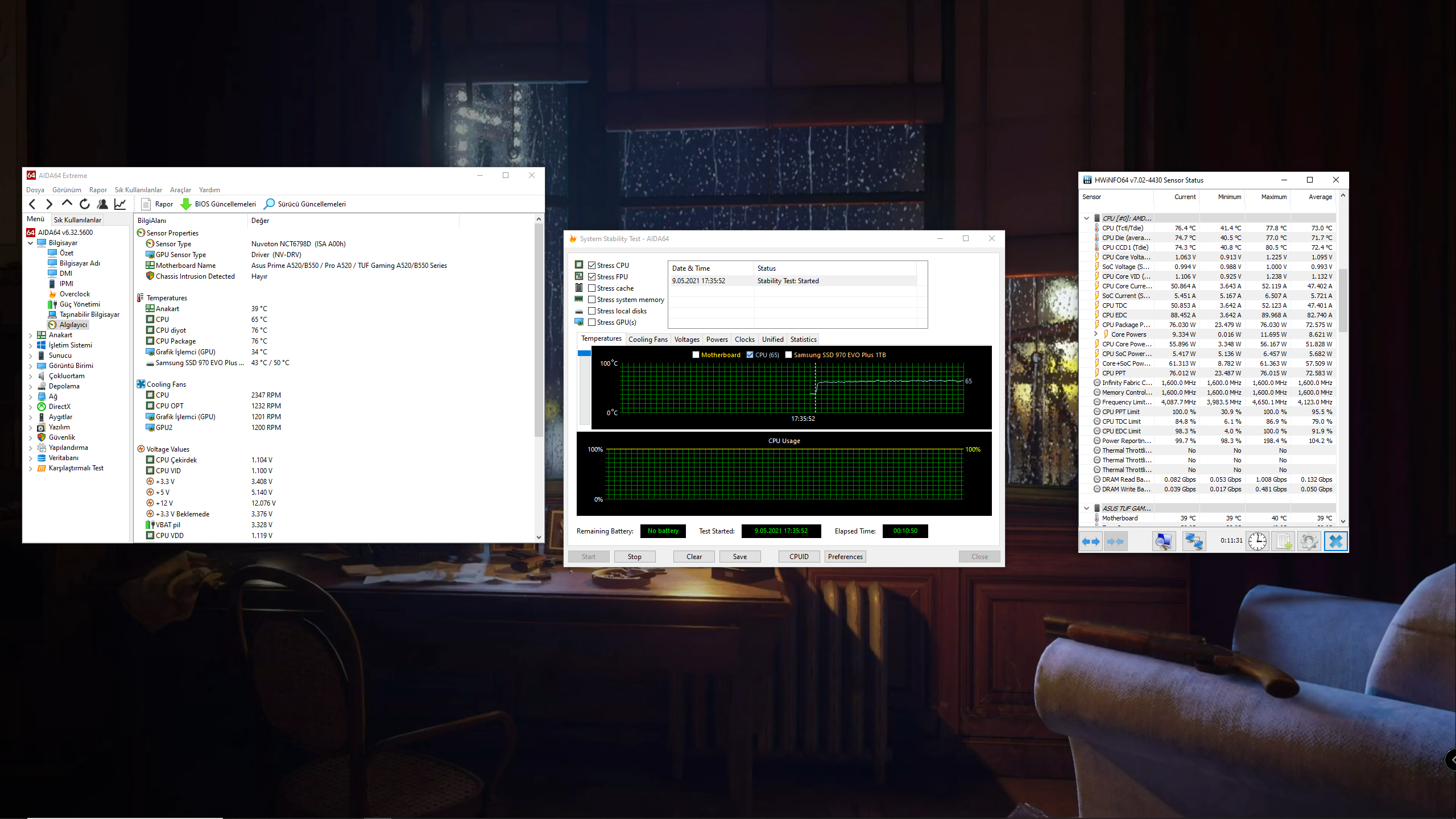Click the AIDA64 Rapor document toolbar icon

tap(146, 204)
